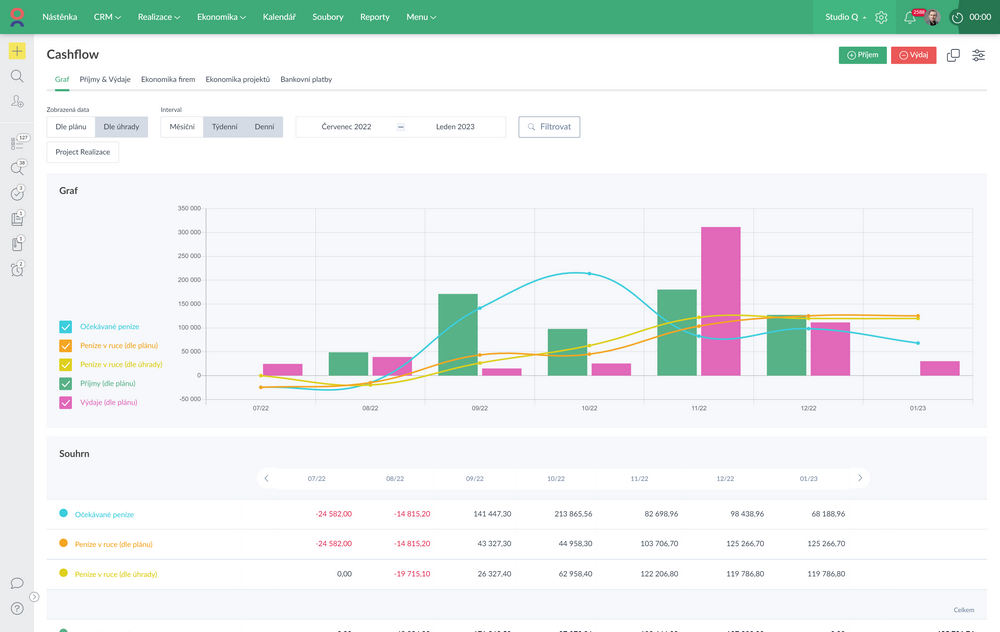Viewport: 1000px width, 632px height.
Task: Open the Studio Q account dropdown
Action: 845,17
